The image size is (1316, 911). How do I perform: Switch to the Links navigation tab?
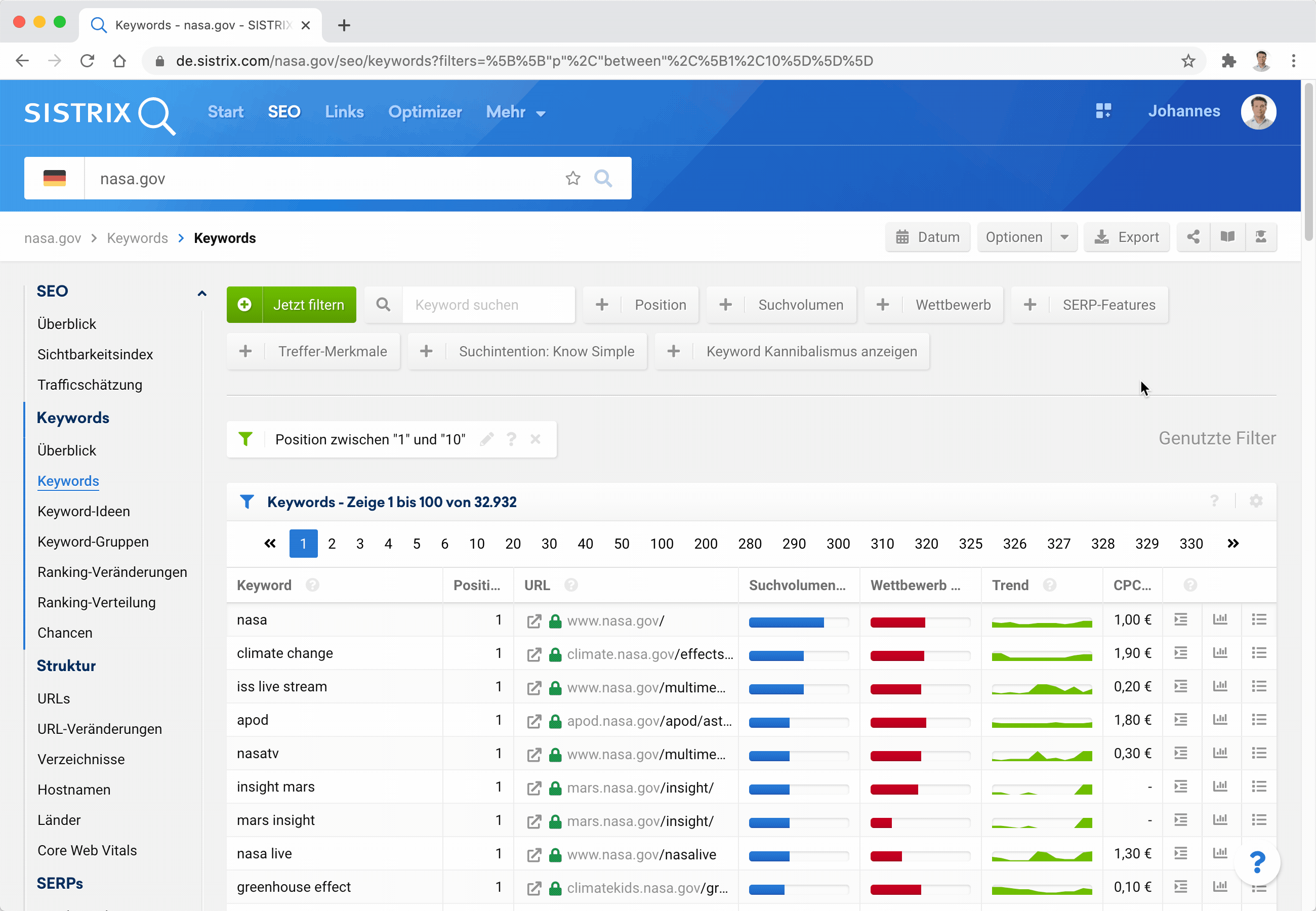coord(344,112)
